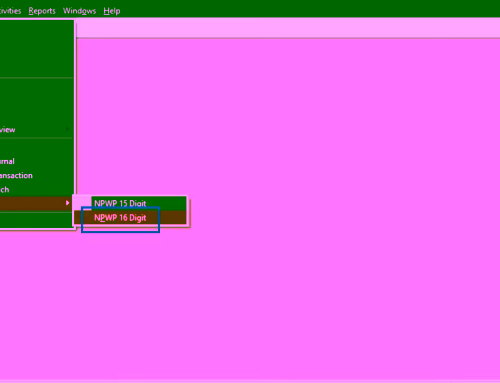The height and width of the screenshot is (383, 500).
Task: Click the empty light-pink toolbar strip
Action: click(288, 28)
